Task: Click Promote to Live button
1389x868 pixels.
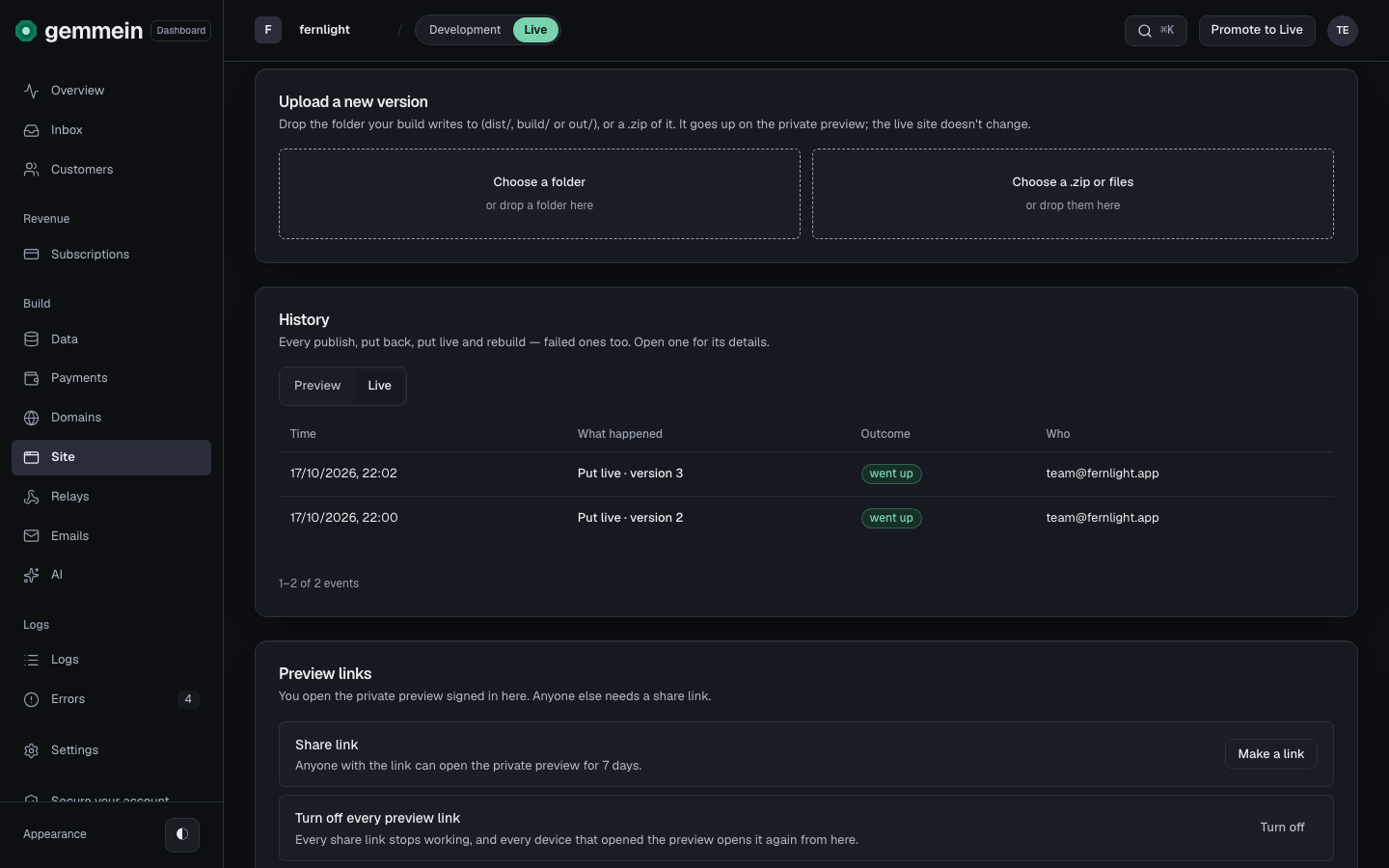Action: pos(1257,30)
